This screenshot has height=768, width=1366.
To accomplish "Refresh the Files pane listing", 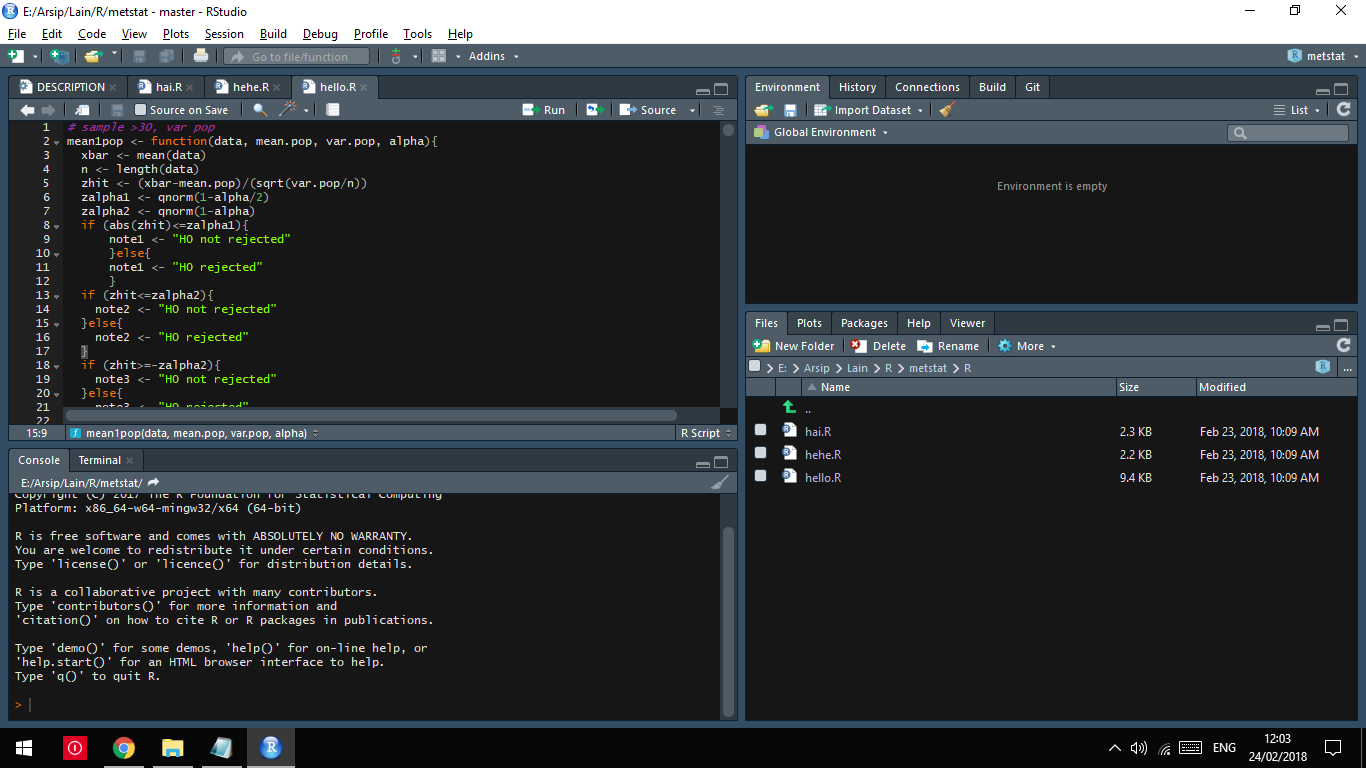I will pyautogui.click(x=1343, y=345).
